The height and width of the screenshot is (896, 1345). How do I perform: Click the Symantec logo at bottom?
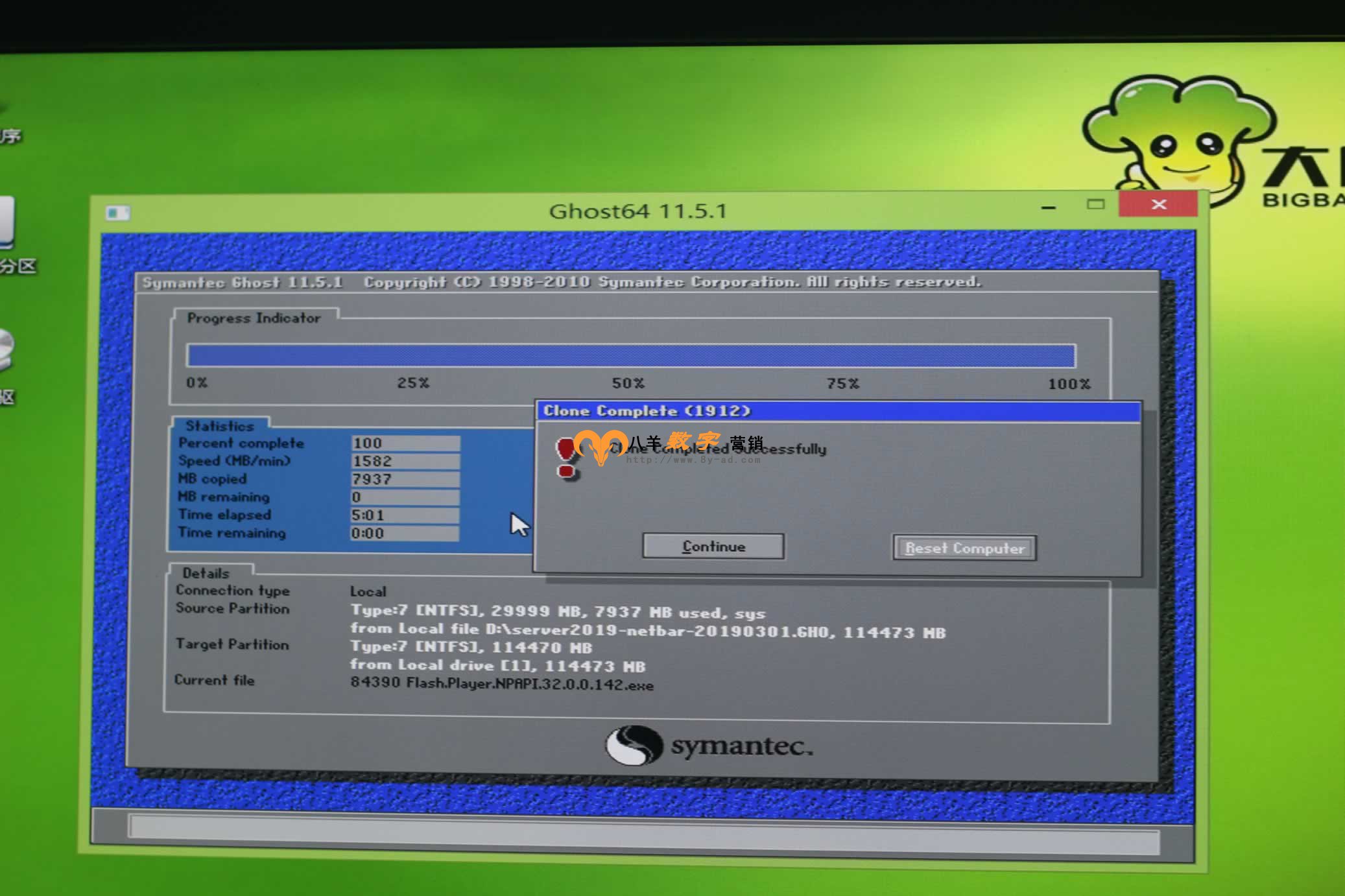[708, 746]
